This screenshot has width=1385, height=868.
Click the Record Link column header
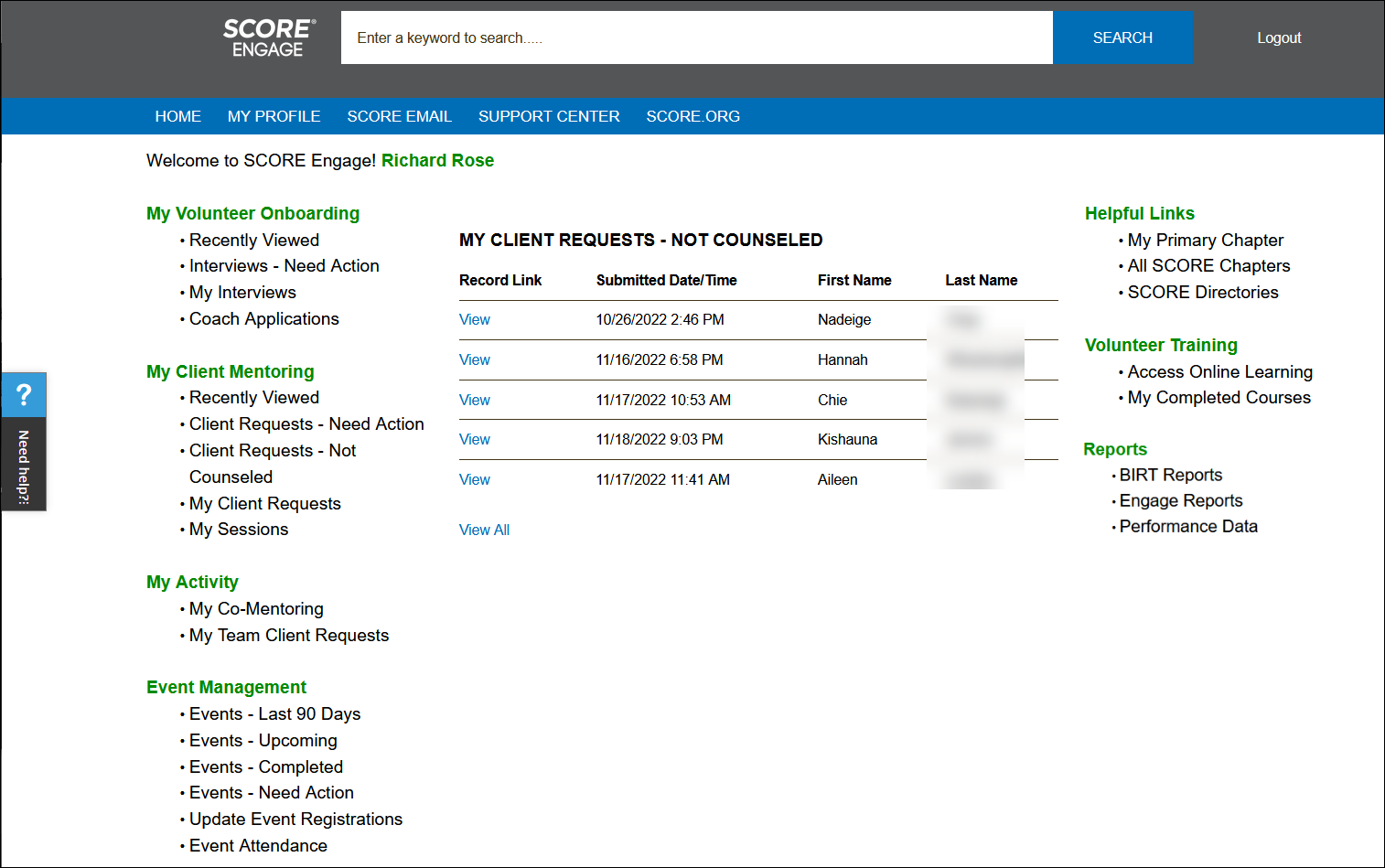(500, 280)
